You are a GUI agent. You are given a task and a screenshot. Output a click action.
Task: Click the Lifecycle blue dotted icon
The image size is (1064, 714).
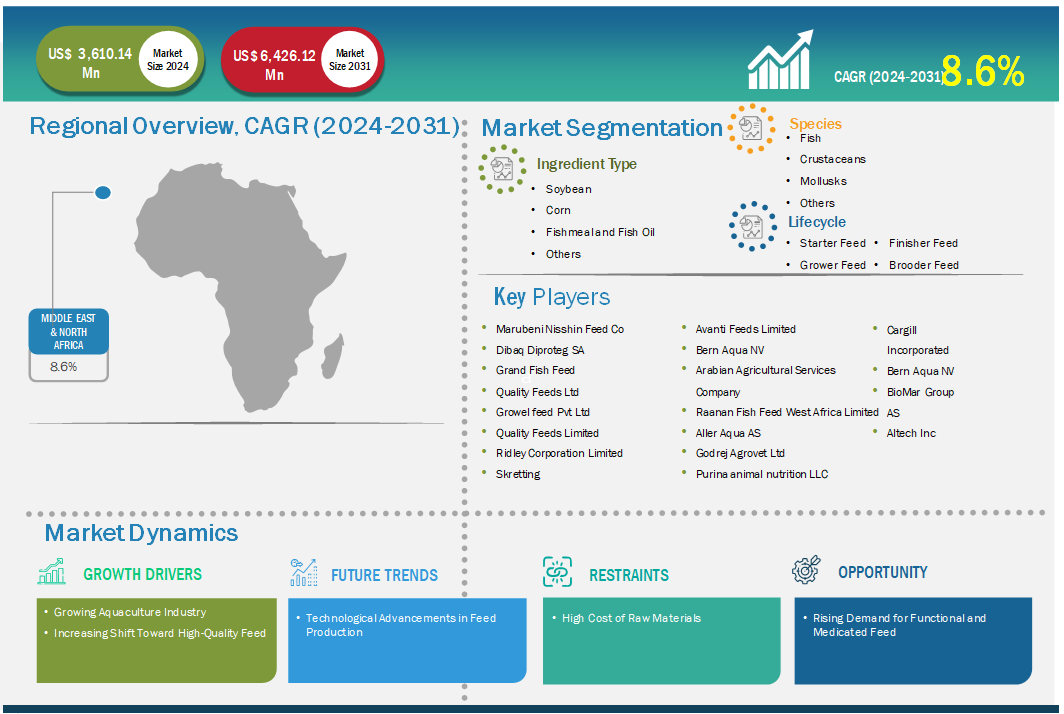pos(753,226)
